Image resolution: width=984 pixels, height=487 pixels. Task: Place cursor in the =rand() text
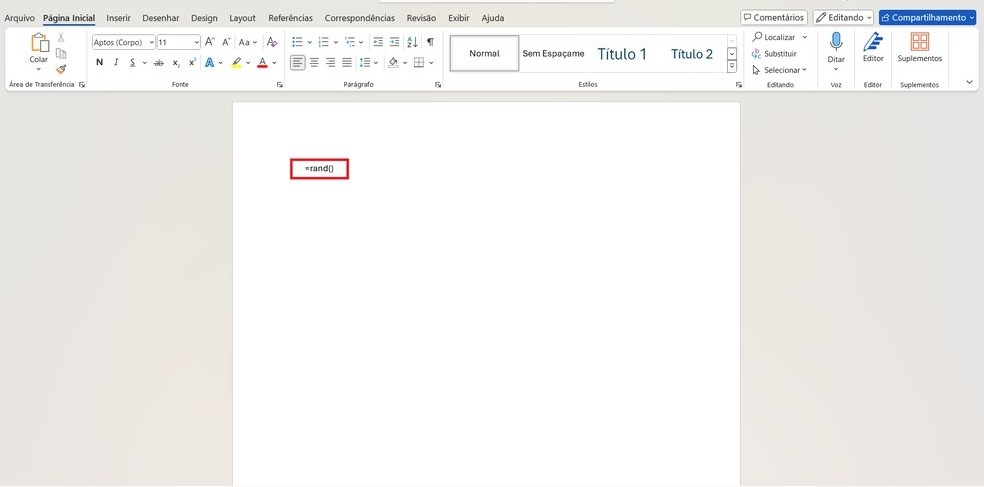pos(319,169)
